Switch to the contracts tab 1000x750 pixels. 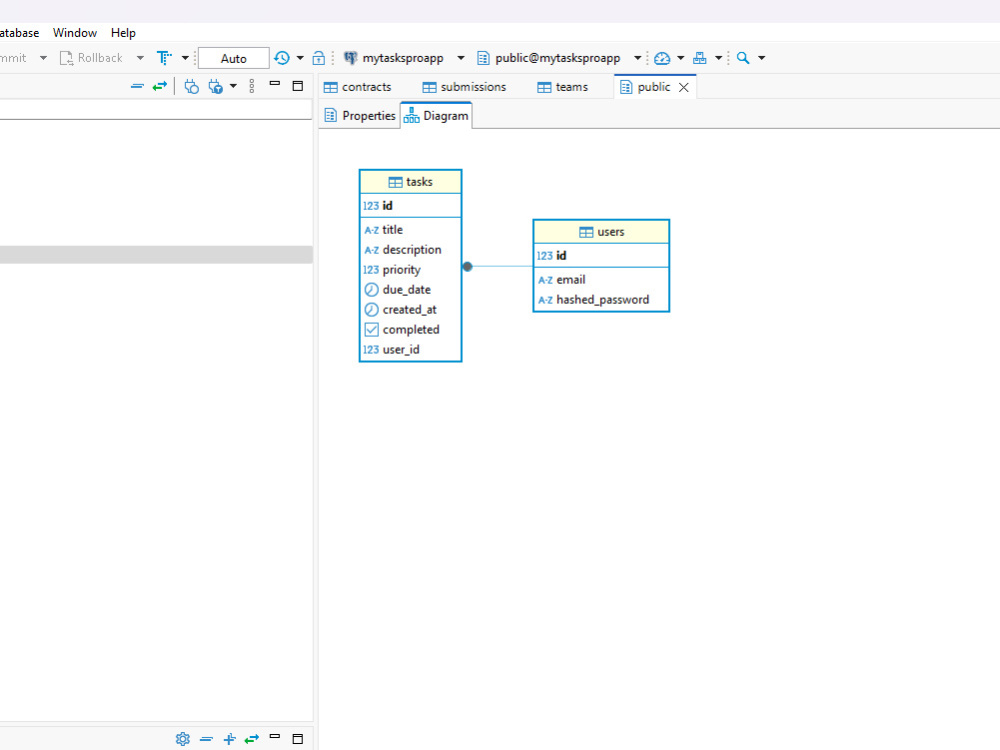click(358, 87)
